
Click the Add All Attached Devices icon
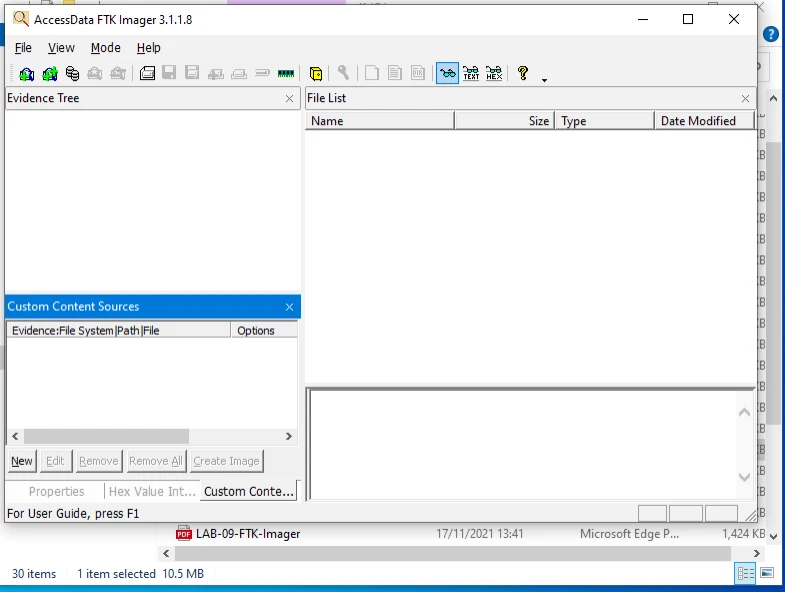(49, 73)
